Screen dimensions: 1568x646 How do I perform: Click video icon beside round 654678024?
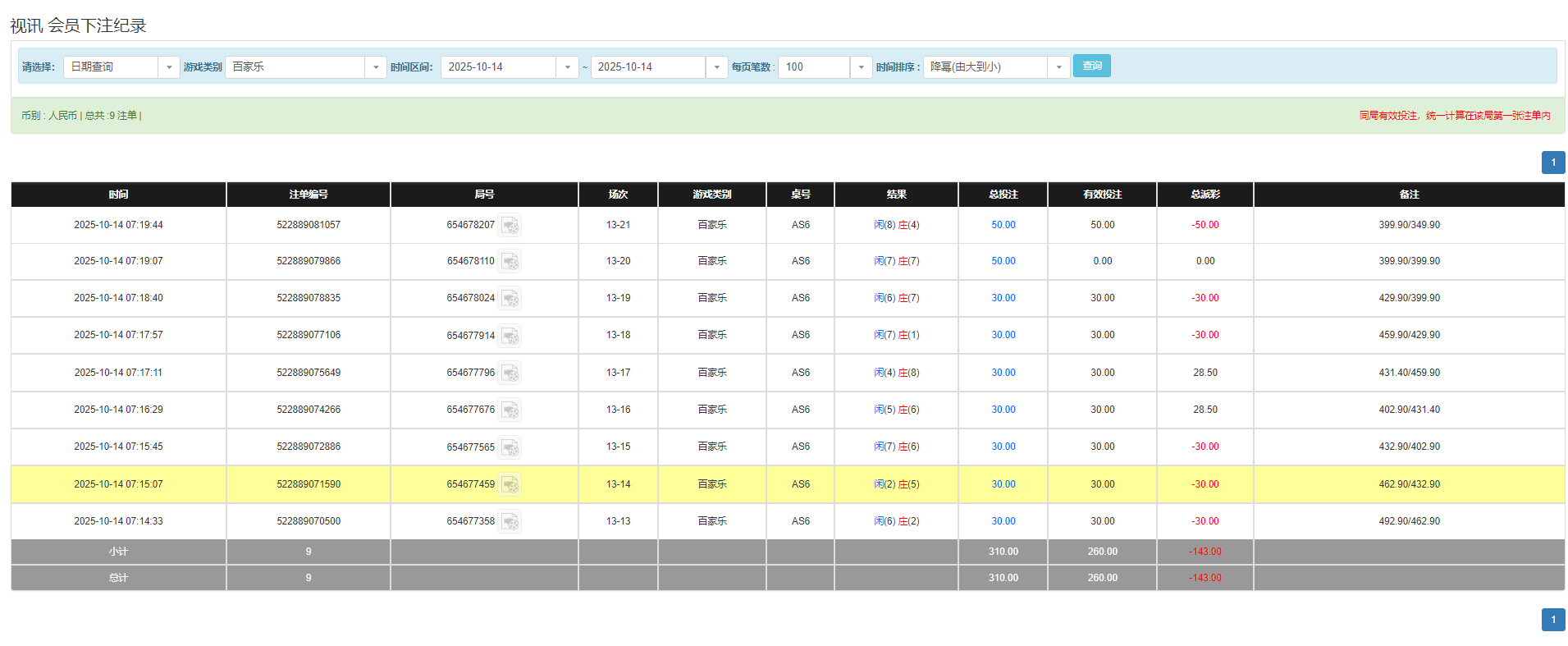[510, 298]
